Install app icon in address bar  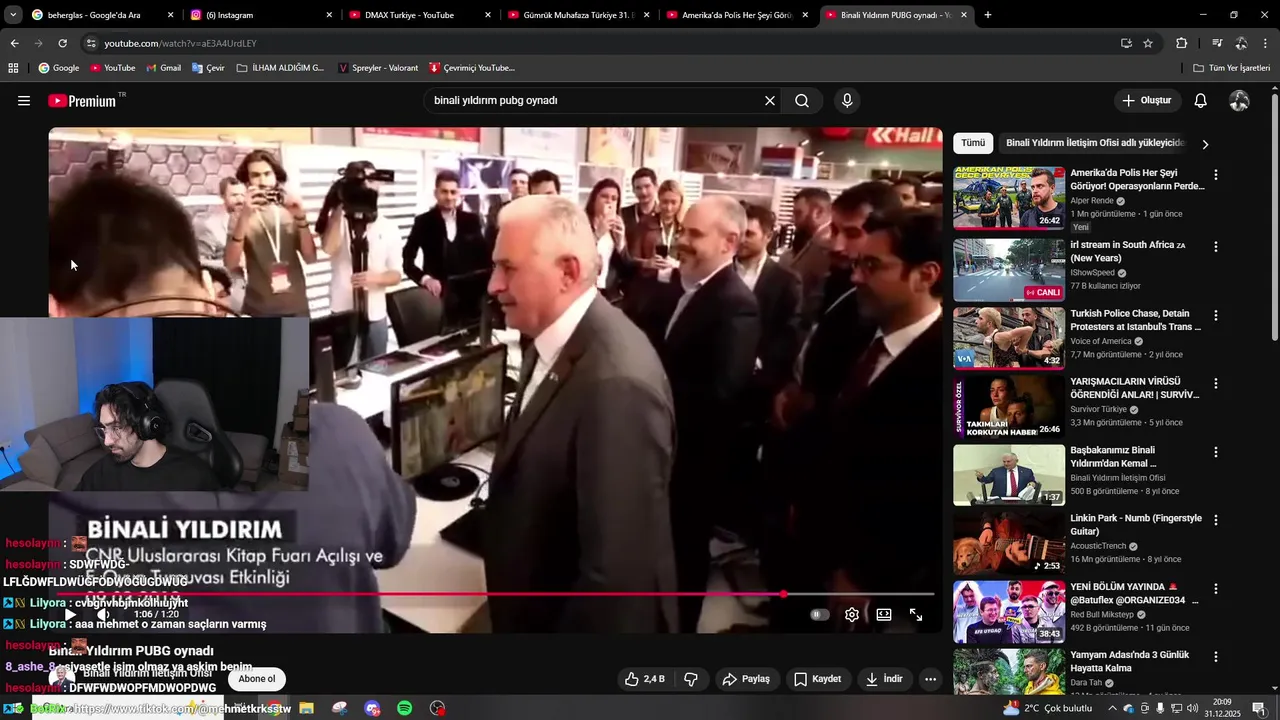click(1126, 43)
